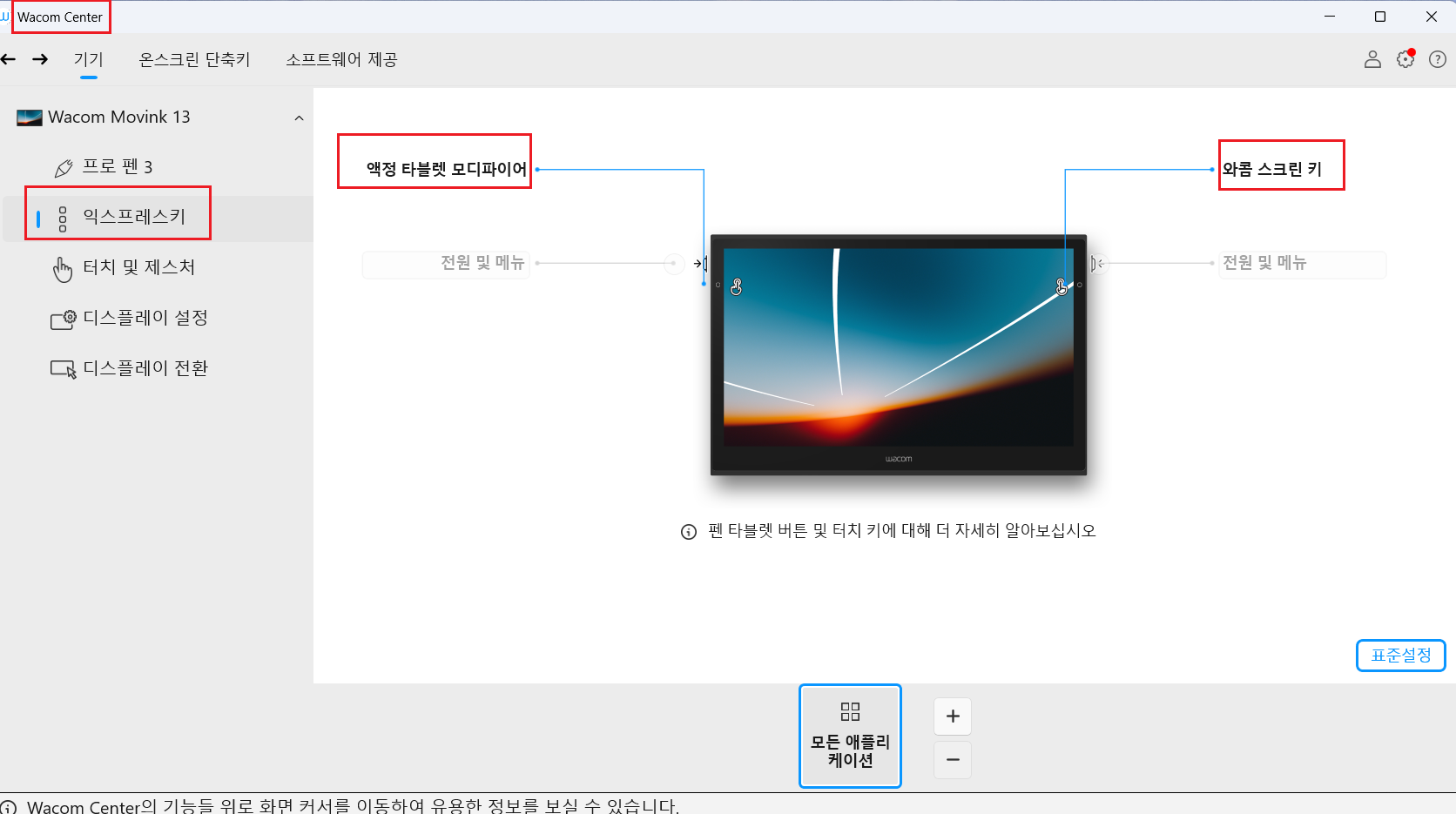Click left 전원 및 메뉴 field
This screenshot has height=814, width=1456.
click(x=446, y=263)
